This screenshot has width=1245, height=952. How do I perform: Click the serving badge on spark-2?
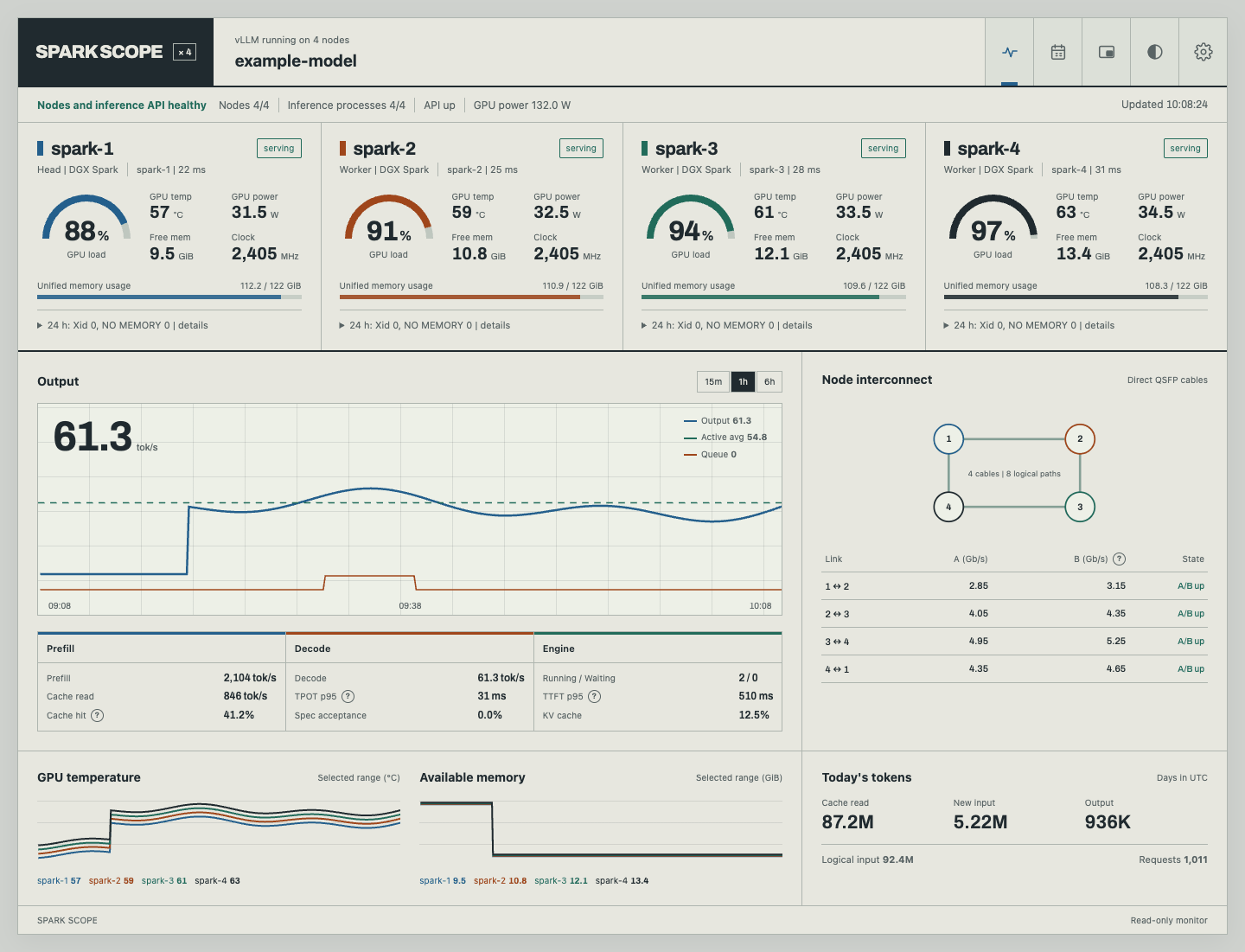click(x=581, y=149)
